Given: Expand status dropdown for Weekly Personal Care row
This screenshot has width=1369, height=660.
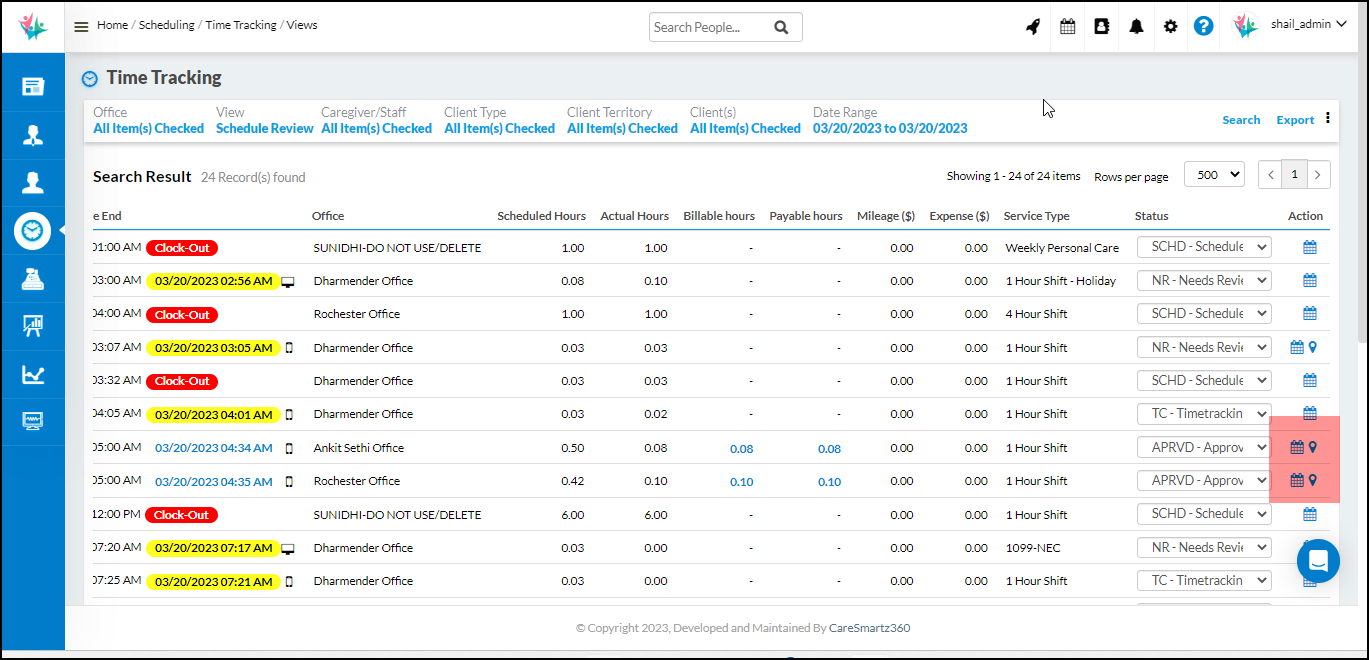Looking at the screenshot, I should [1204, 247].
